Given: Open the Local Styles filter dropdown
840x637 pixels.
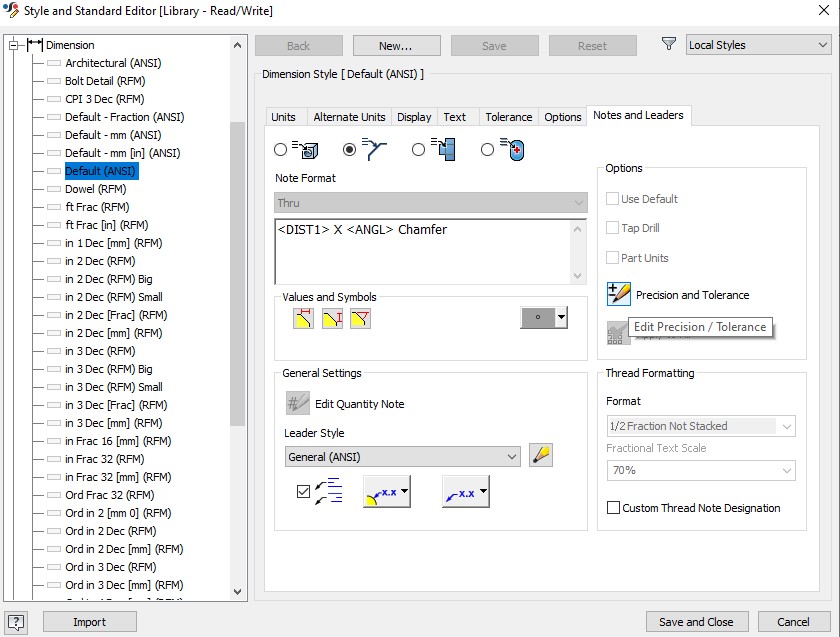Looking at the screenshot, I should tap(759, 45).
